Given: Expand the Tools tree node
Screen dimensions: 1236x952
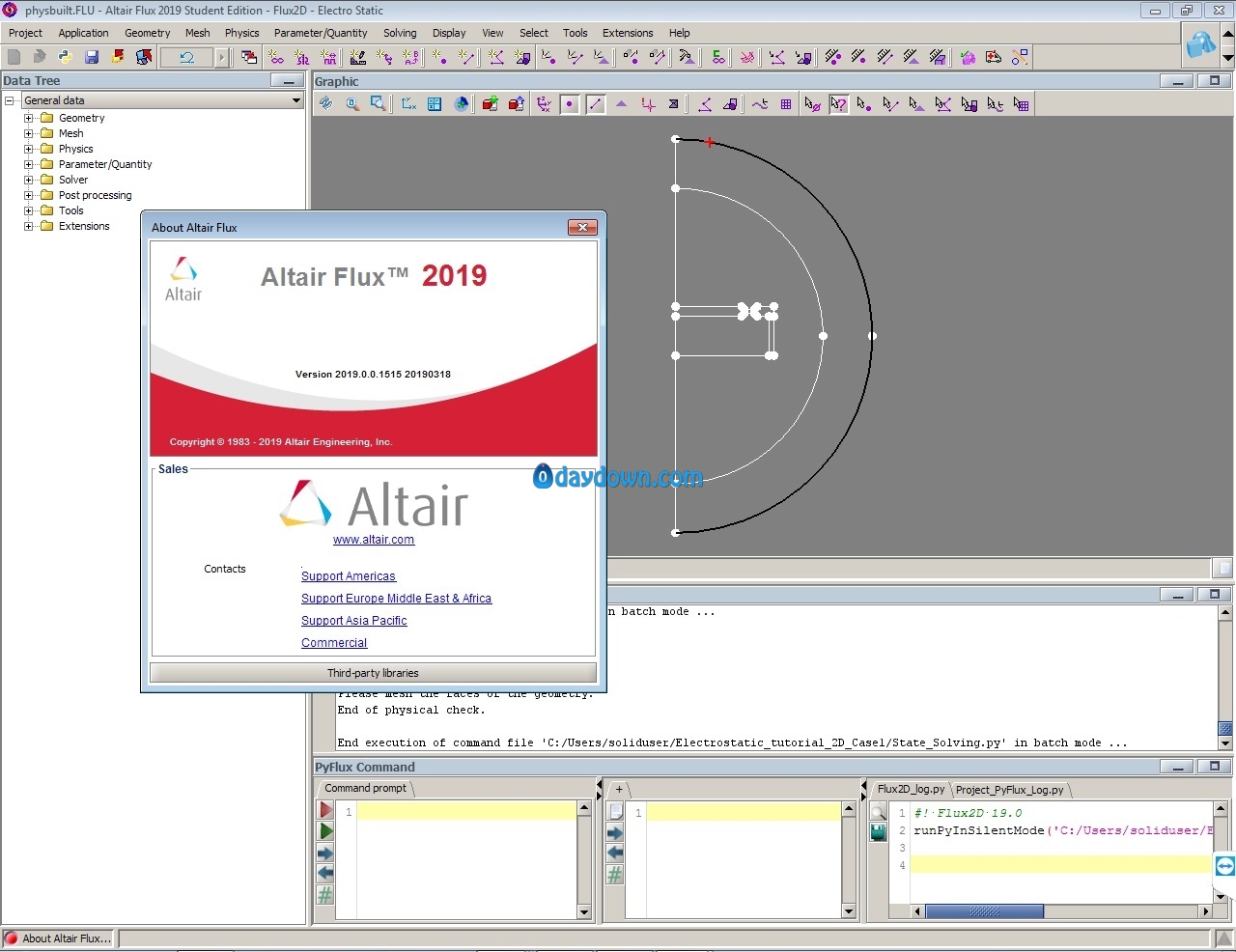Looking at the screenshot, I should point(28,210).
